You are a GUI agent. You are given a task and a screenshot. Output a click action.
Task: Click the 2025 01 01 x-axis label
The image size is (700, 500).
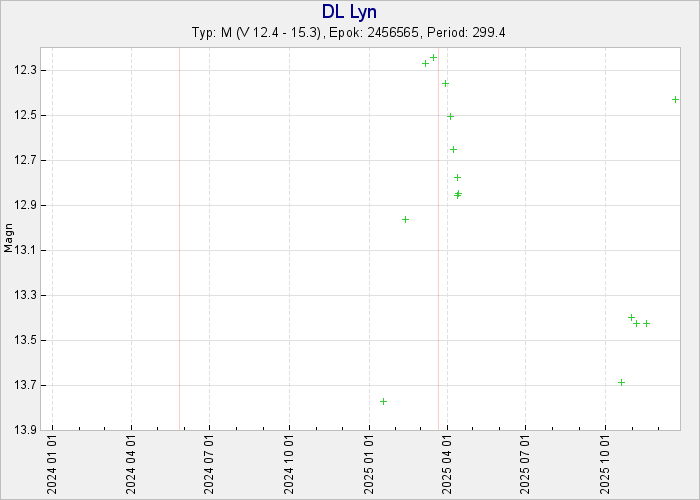pos(368,464)
